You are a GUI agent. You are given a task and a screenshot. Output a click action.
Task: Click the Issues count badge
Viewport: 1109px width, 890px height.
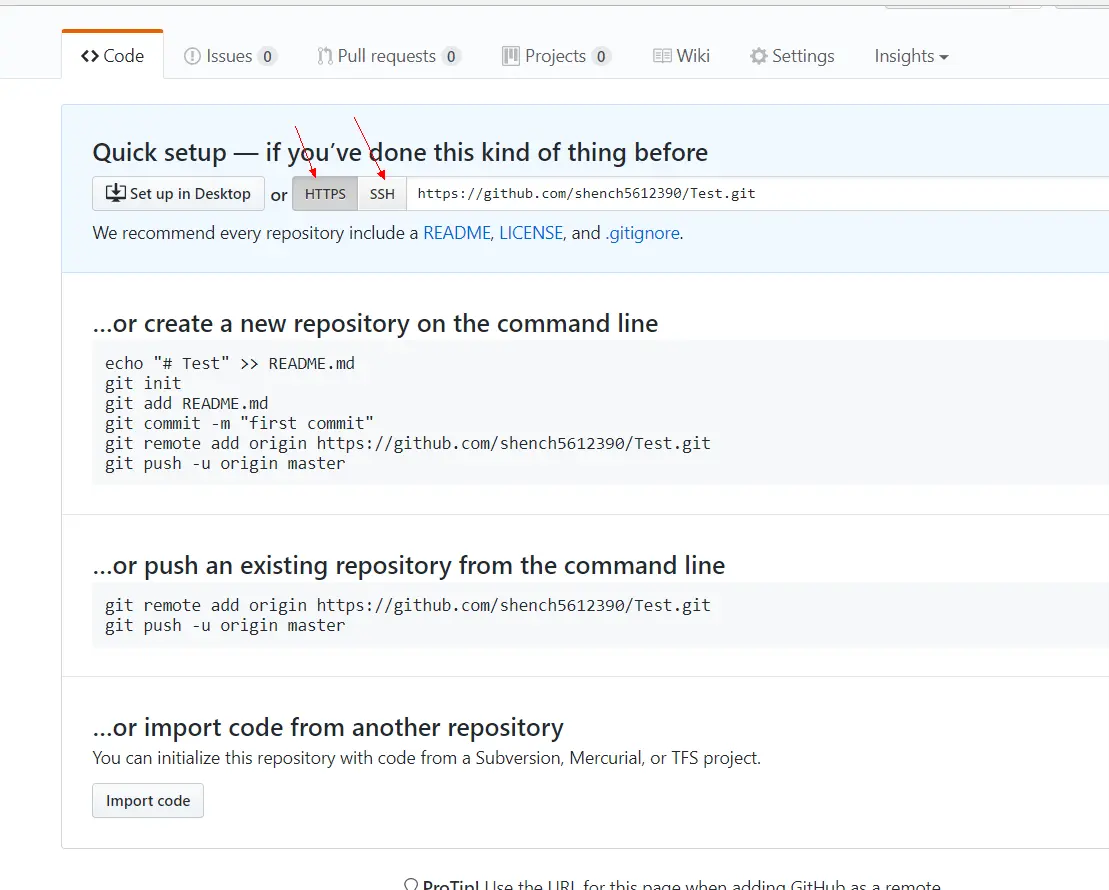coord(267,57)
